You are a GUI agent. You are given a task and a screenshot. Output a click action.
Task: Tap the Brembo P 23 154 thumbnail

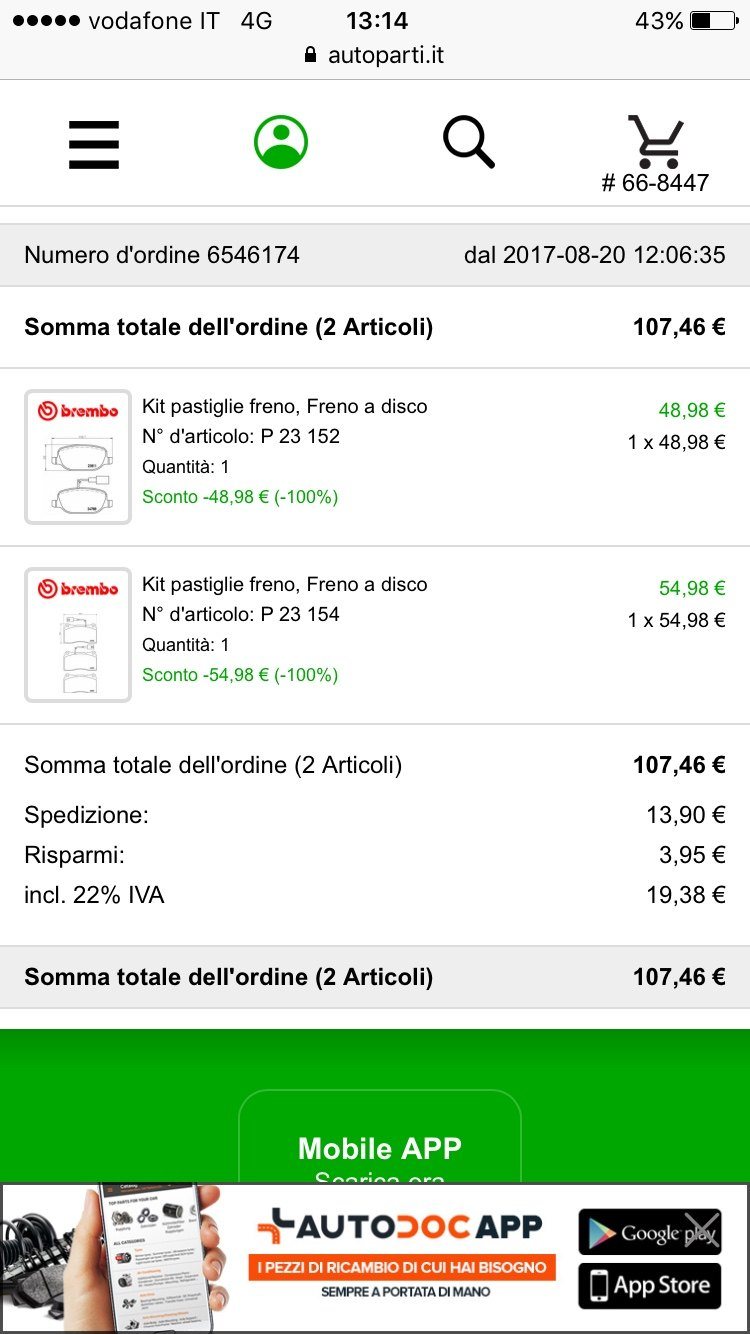point(78,635)
